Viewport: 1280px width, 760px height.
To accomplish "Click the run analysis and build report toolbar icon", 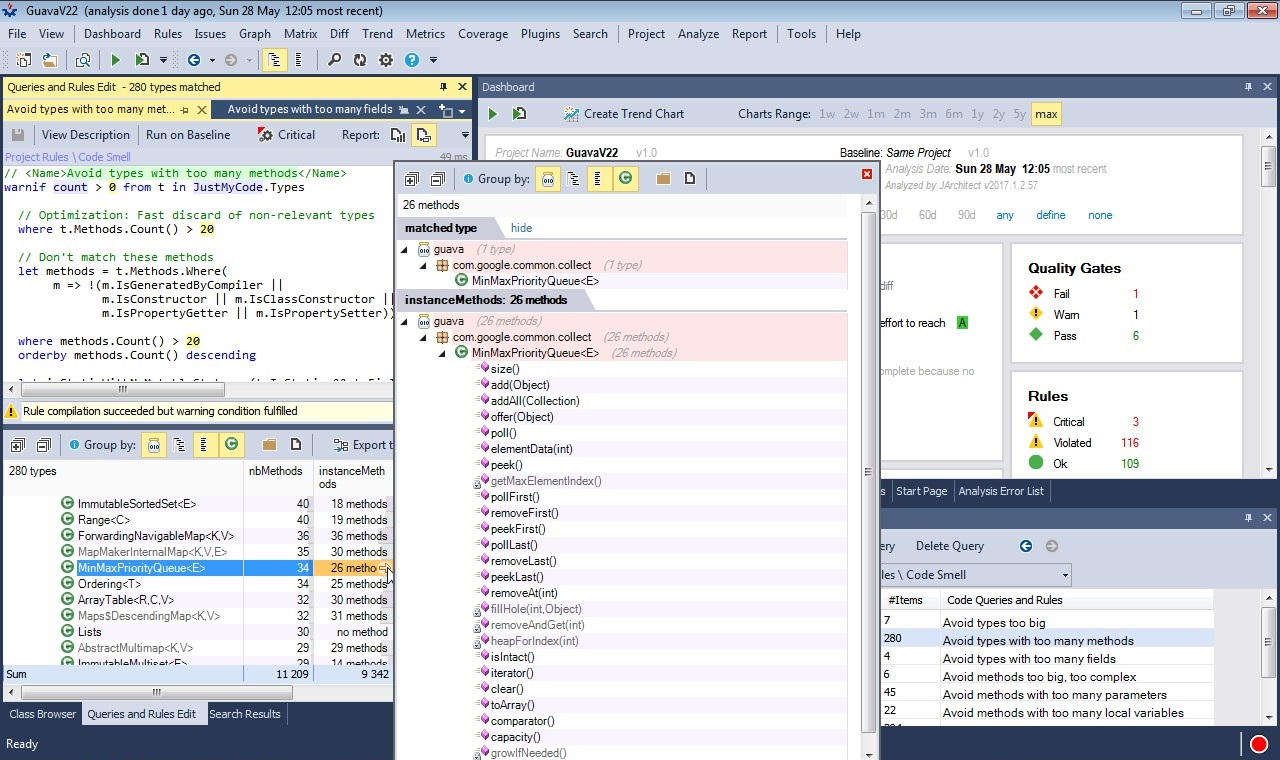I will point(142,60).
